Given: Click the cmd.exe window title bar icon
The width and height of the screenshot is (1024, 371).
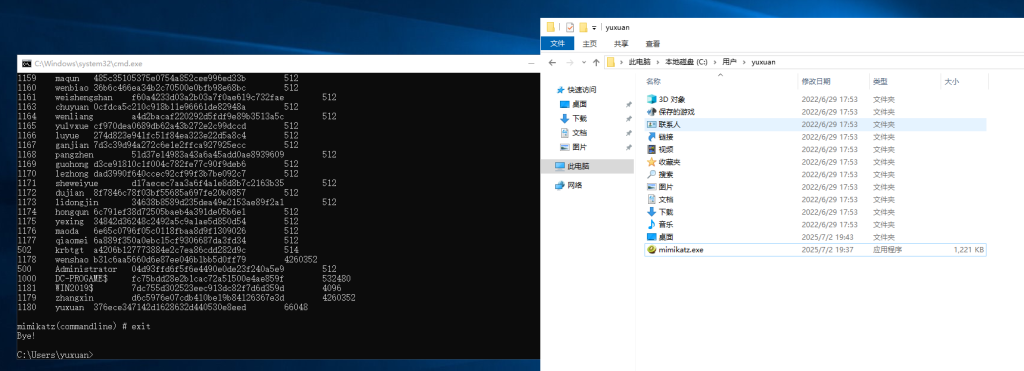Looking at the screenshot, I should [x=26, y=63].
